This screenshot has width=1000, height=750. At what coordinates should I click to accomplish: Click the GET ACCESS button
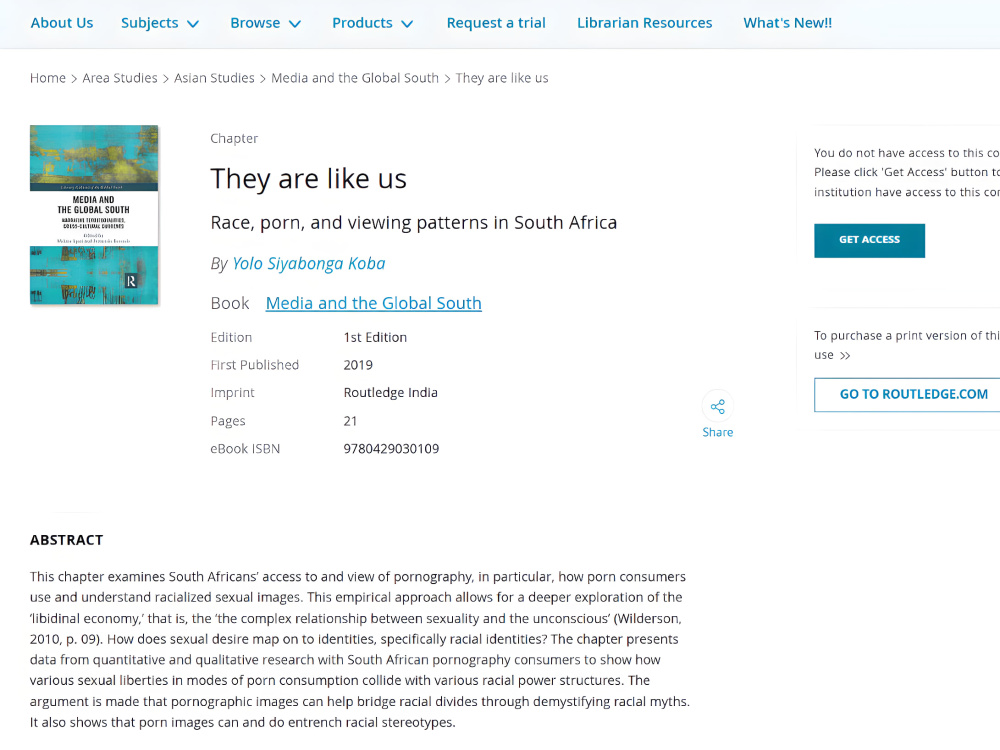coord(869,240)
